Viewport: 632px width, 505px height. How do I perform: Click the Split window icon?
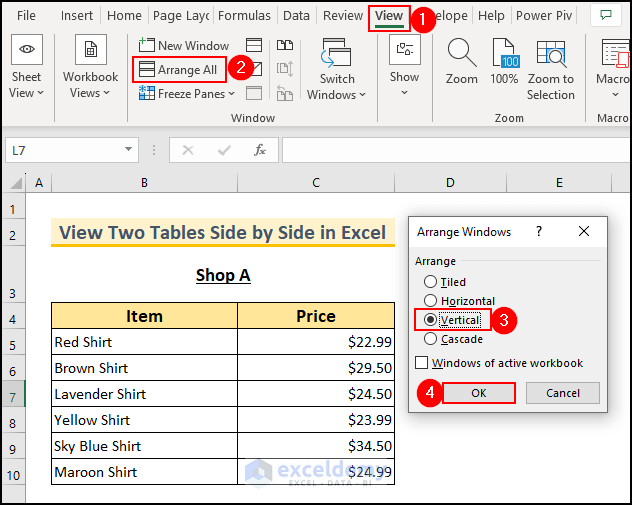pos(255,45)
